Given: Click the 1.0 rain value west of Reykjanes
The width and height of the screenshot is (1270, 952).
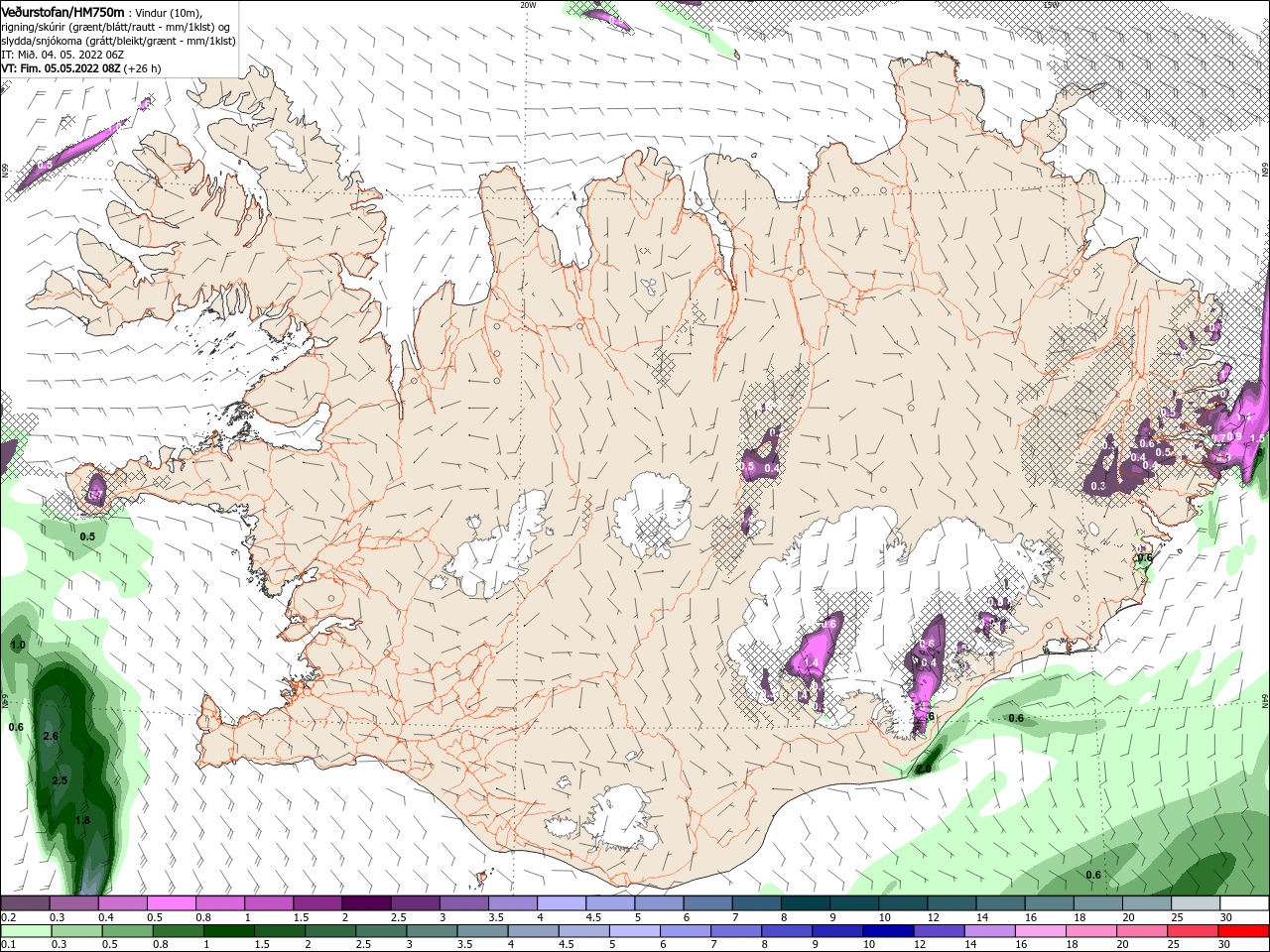Looking at the screenshot, I should click(18, 645).
